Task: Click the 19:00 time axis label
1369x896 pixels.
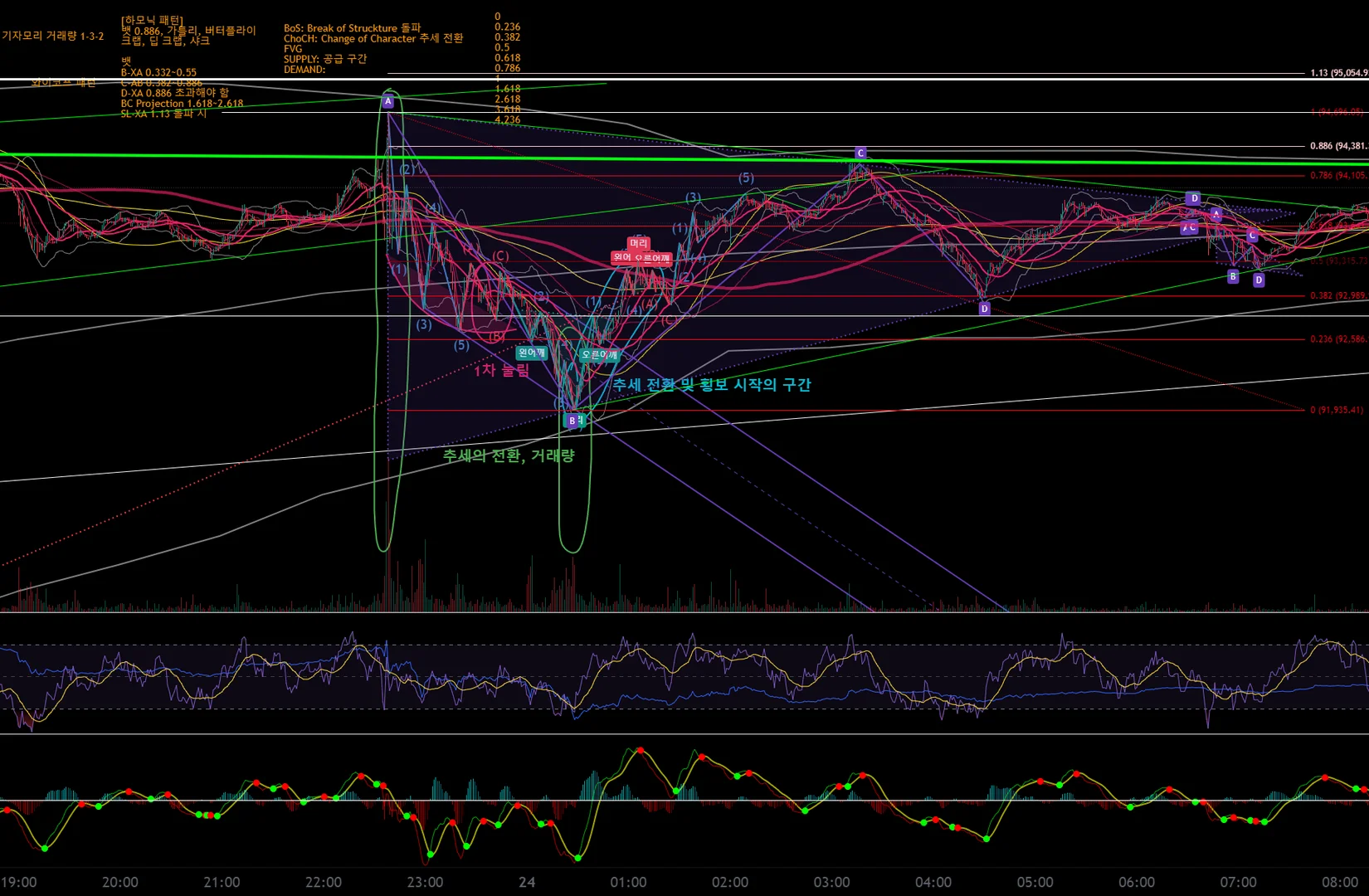Action: pyautogui.click(x=18, y=882)
